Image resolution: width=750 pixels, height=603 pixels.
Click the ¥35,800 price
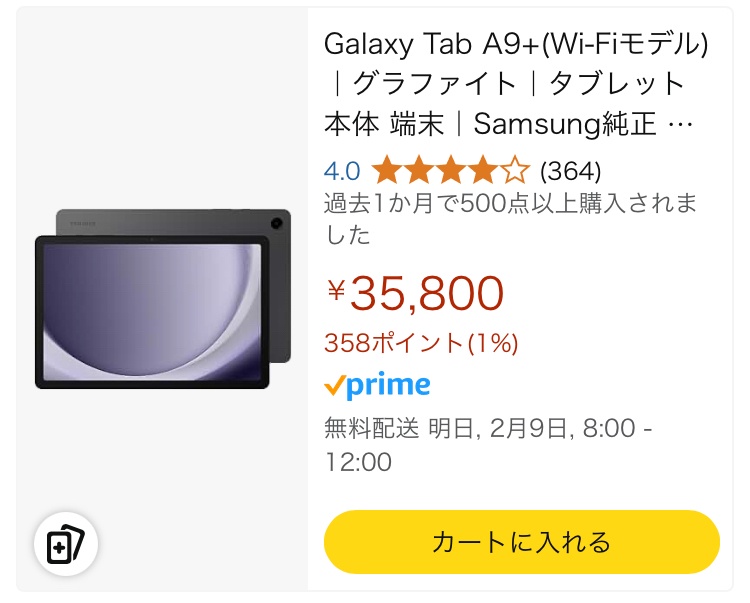click(415, 293)
